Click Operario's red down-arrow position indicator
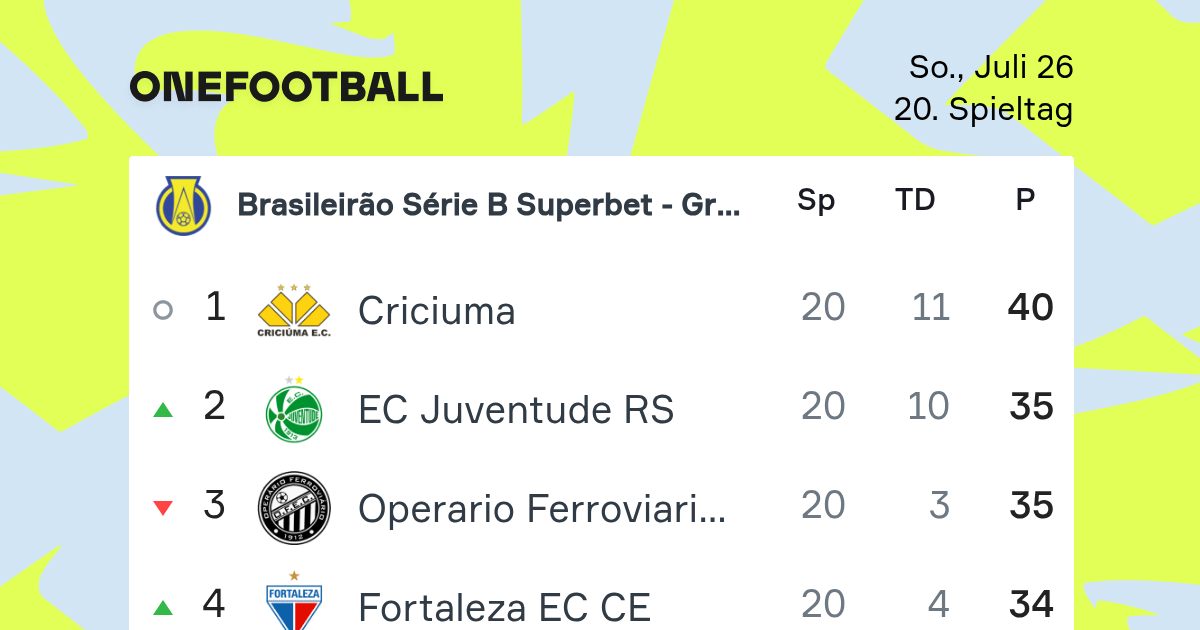1200x630 pixels. [163, 508]
